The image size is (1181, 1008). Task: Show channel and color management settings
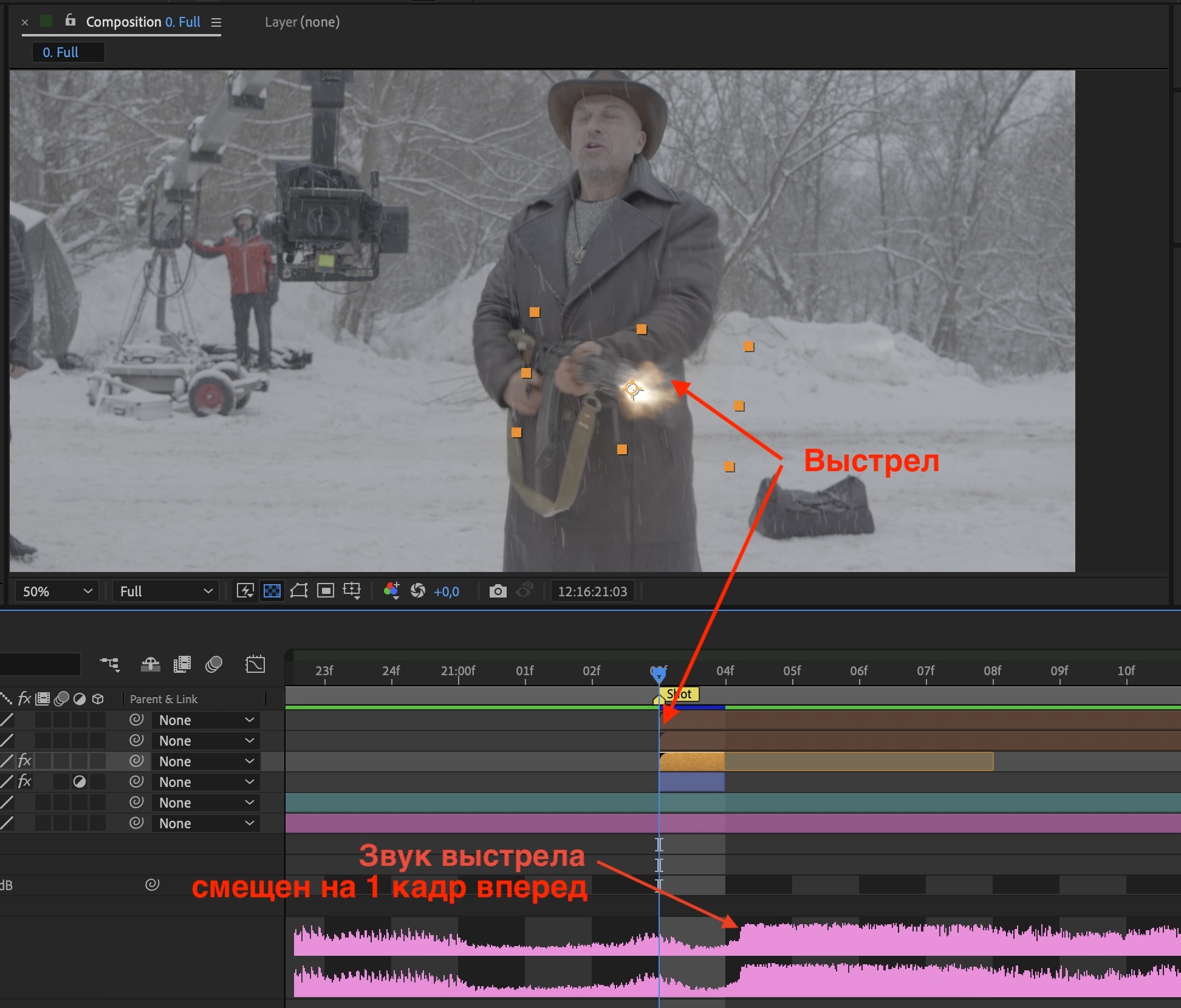pyautogui.click(x=392, y=591)
